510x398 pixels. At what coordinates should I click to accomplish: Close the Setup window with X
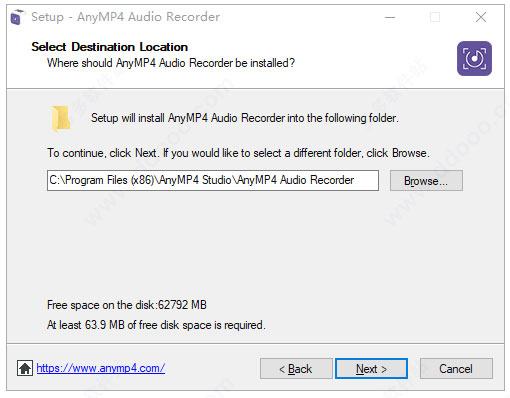pyautogui.click(x=481, y=17)
